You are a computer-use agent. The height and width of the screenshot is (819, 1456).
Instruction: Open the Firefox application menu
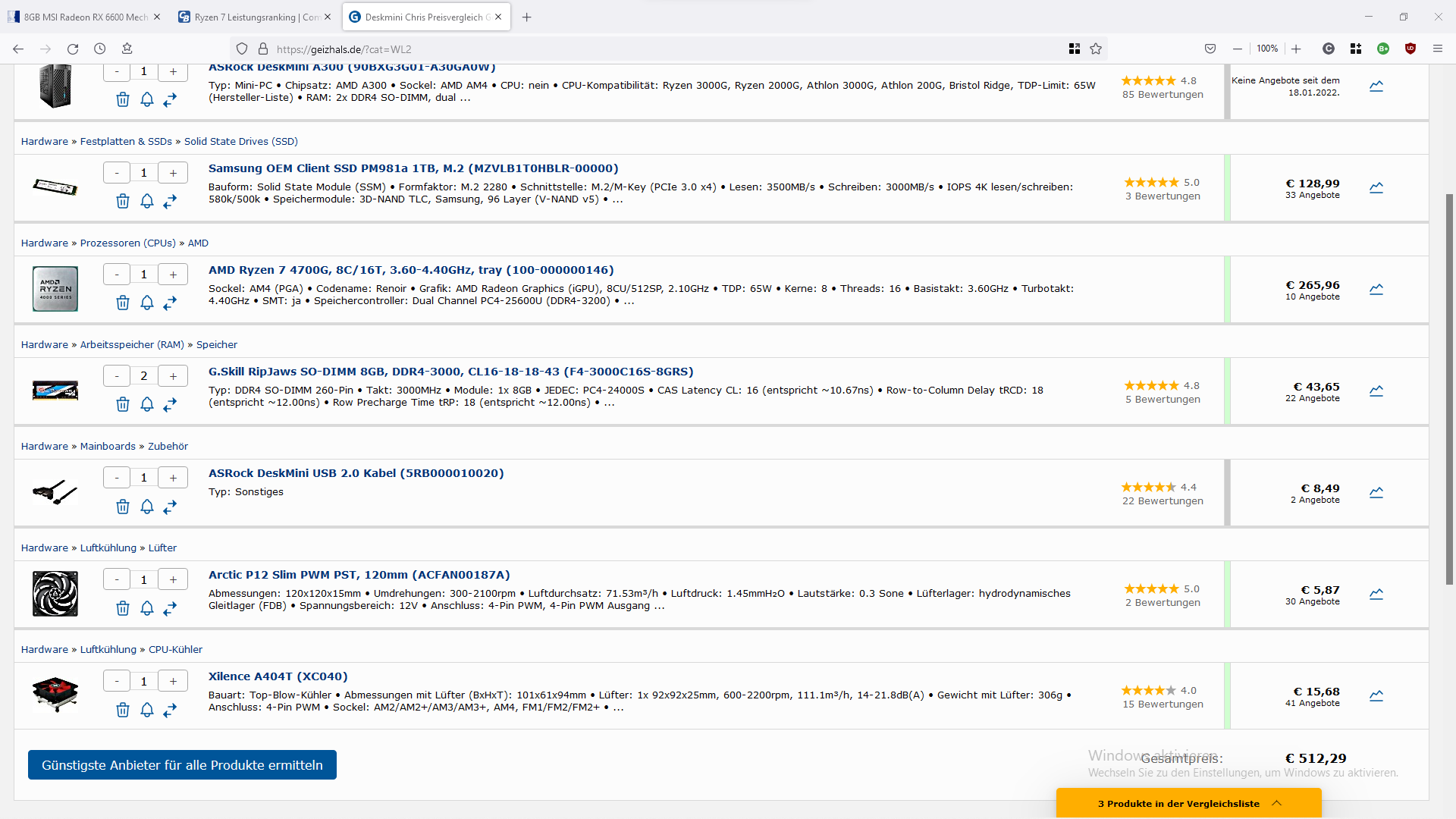[x=1438, y=49]
